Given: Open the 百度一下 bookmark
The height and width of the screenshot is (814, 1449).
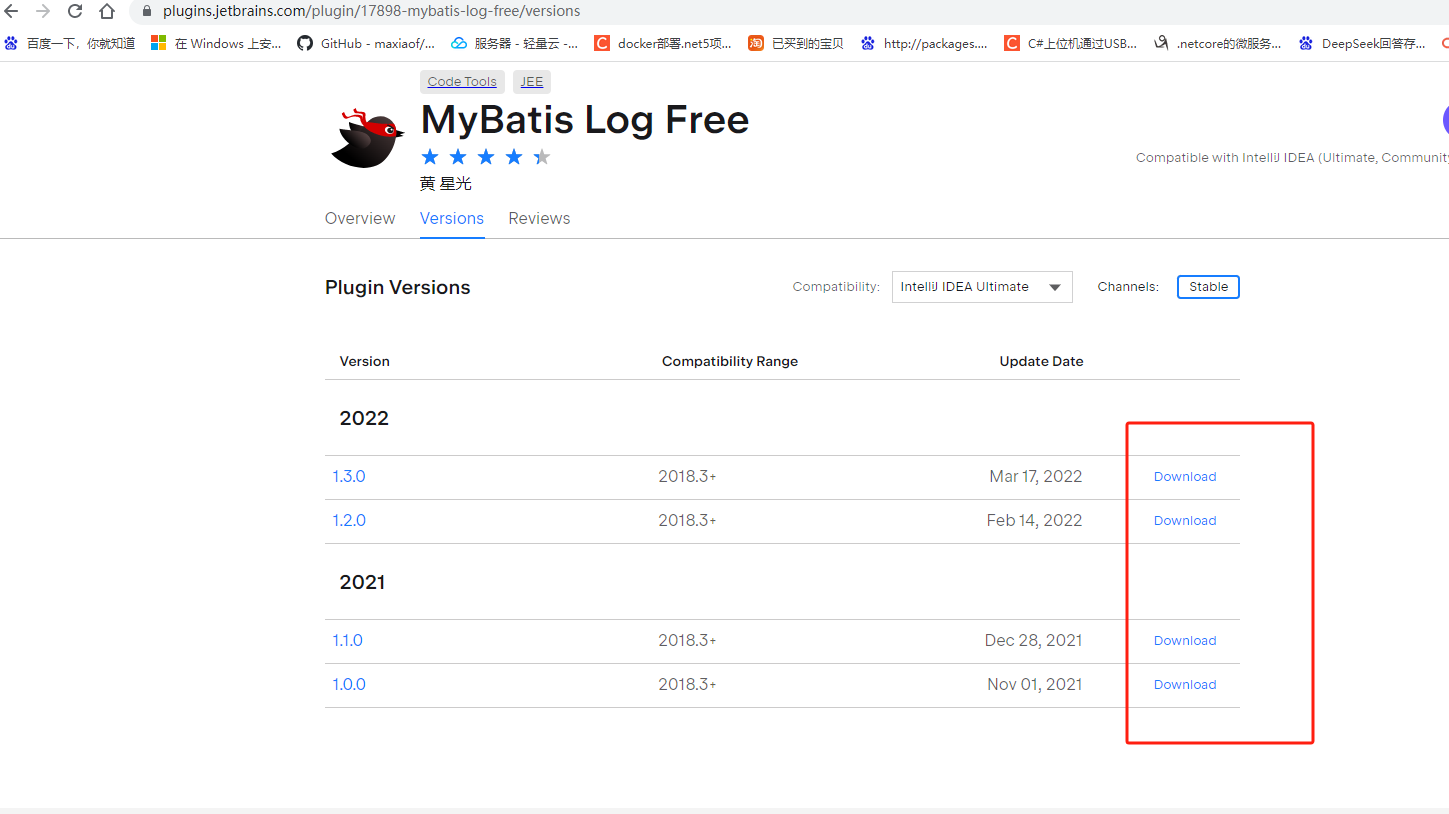Looking at the screenshot, I should tap(70, 43).
